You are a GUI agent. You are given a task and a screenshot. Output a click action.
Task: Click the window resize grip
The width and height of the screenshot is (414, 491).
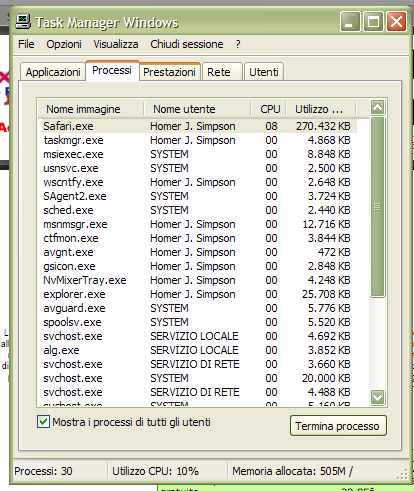coord(403,474)
